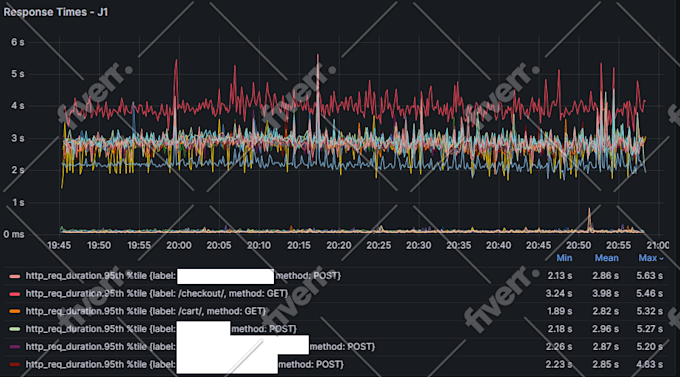680x377 pixels.
Task: Click the orange swatch of /cart/ series
Action: tap(15, 311)
